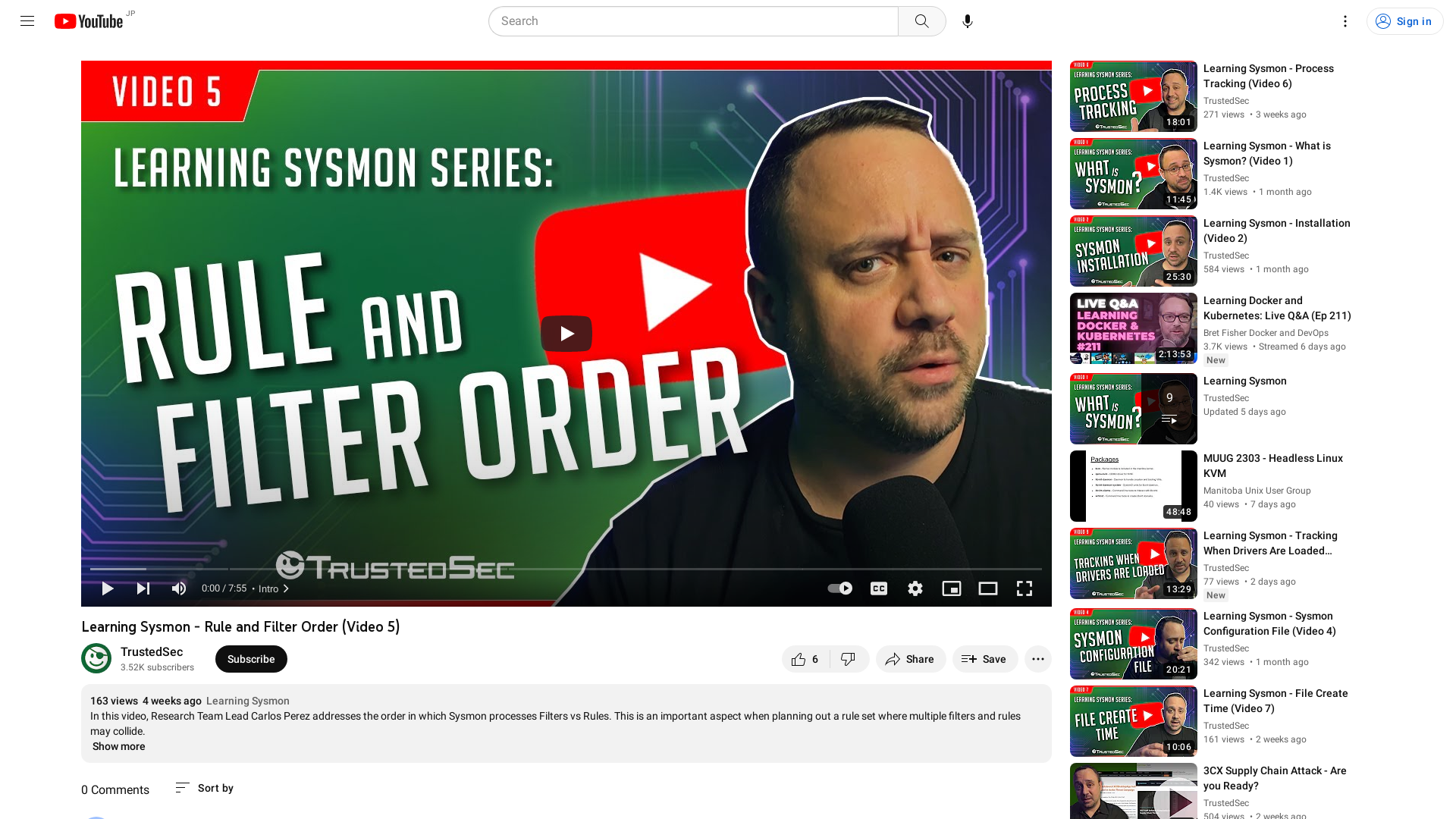
Task: Toggle theater mode for video
Action: [x=988, y=588]
